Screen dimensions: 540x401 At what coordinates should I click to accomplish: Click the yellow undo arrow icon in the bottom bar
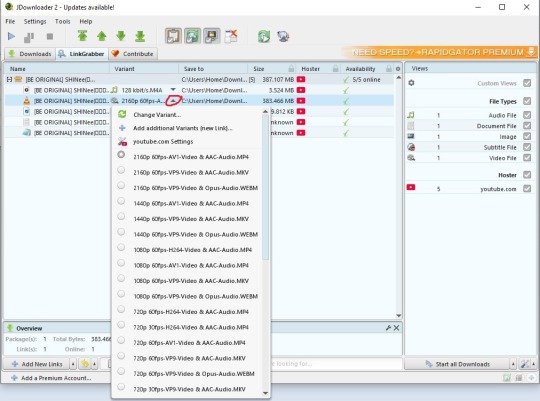pyautogui.click(x=85, y=364)
